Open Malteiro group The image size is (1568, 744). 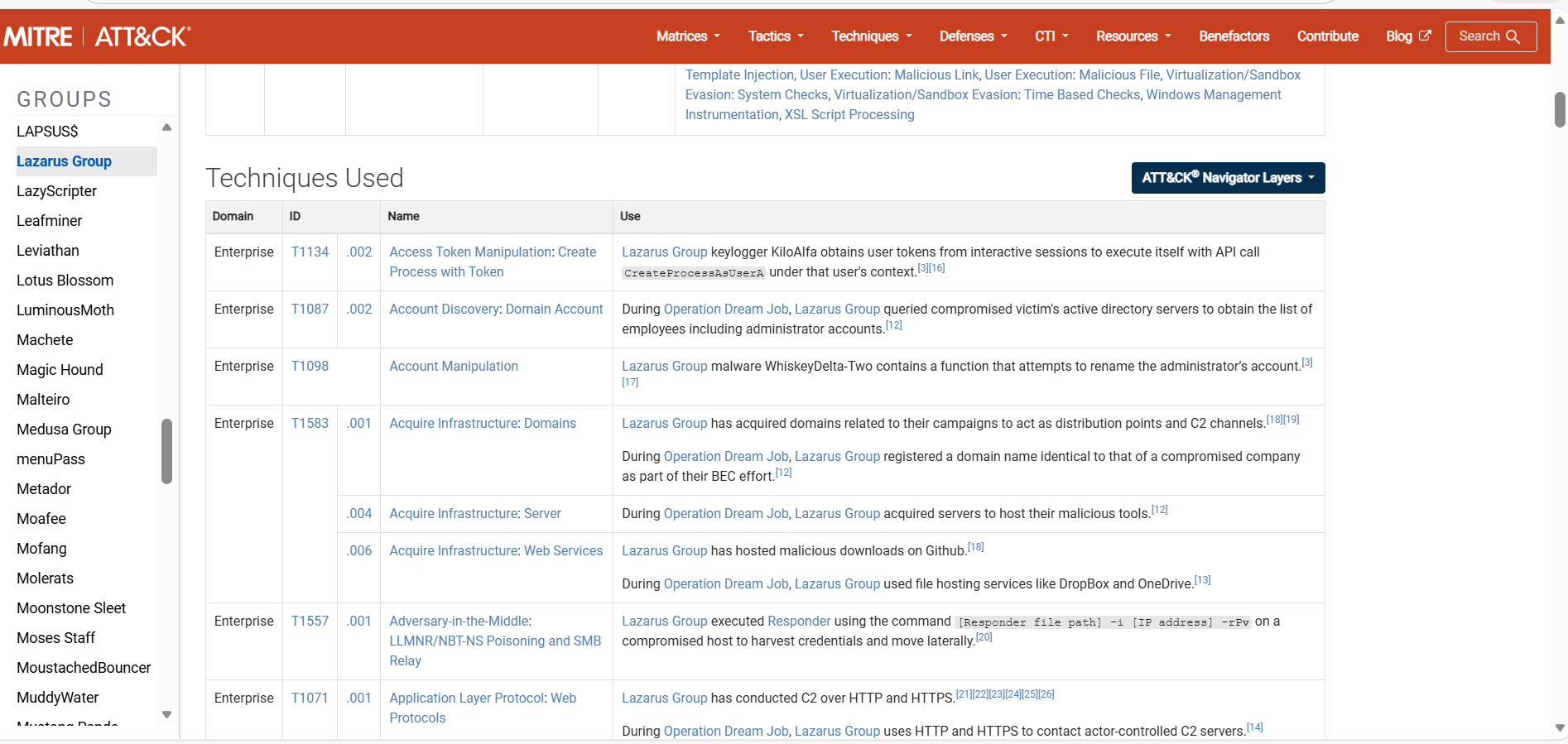tap(43, 400)
